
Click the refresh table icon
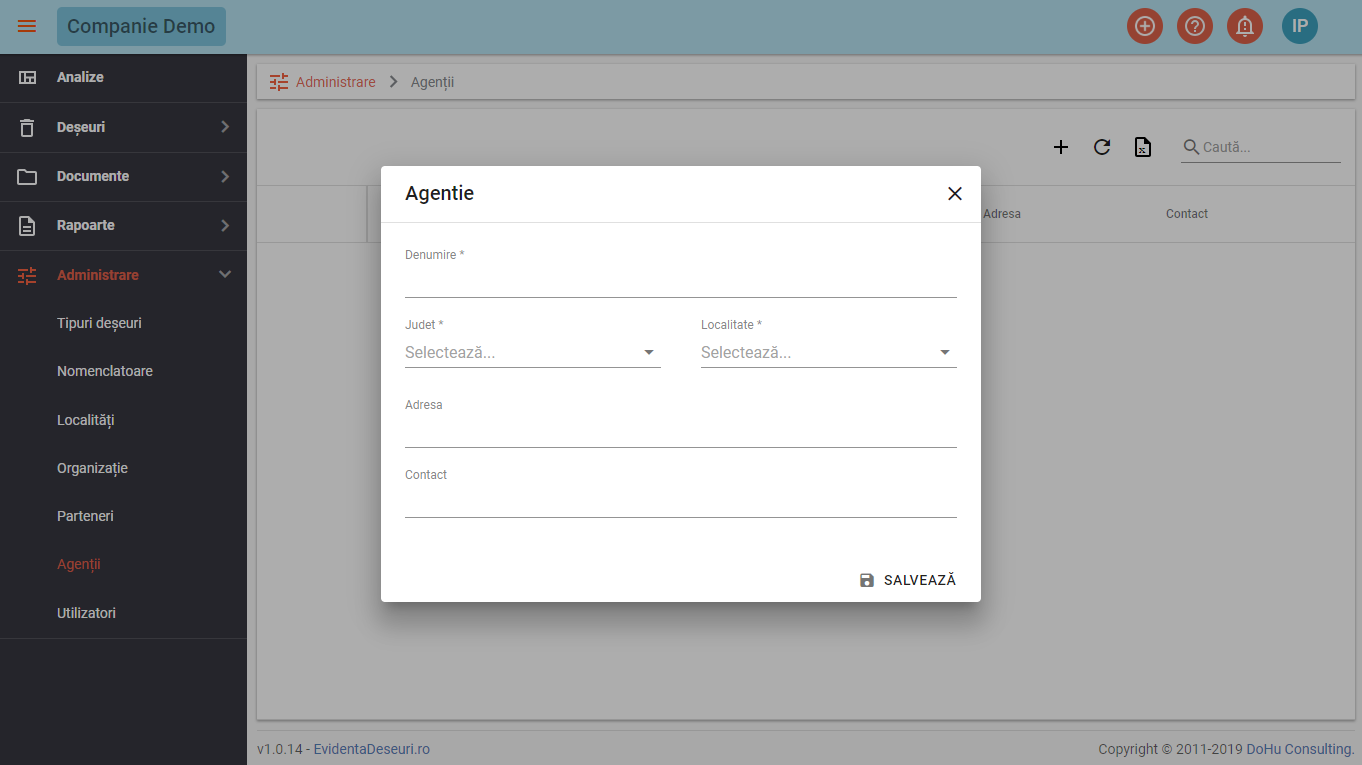tap(1102, 147)
